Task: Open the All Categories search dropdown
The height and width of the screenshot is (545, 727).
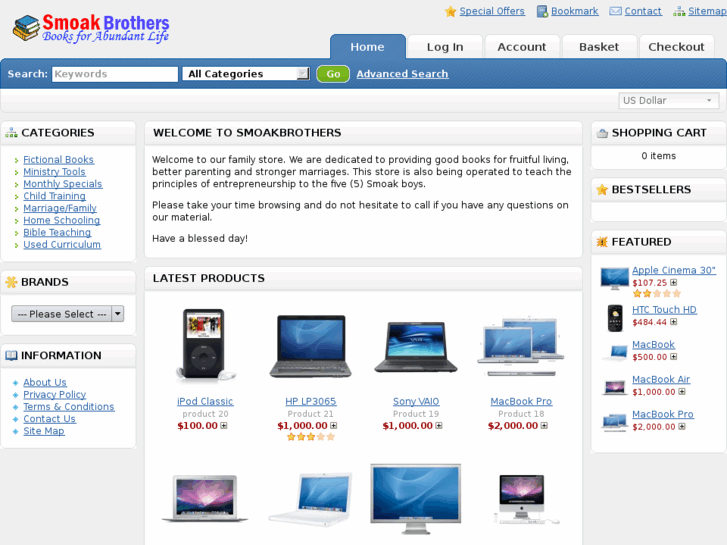Action: click(x=246, y=74)
